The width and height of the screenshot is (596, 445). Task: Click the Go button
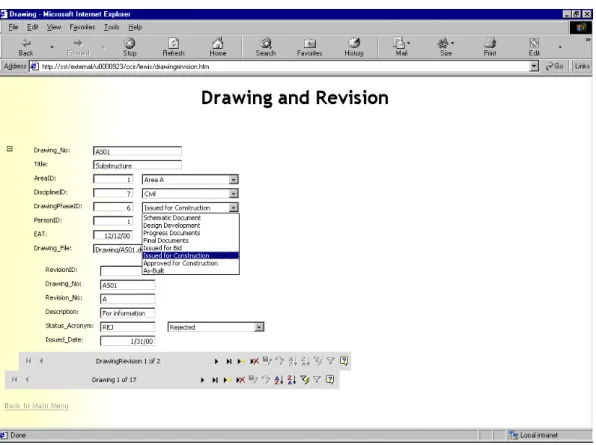pos(555,66)
